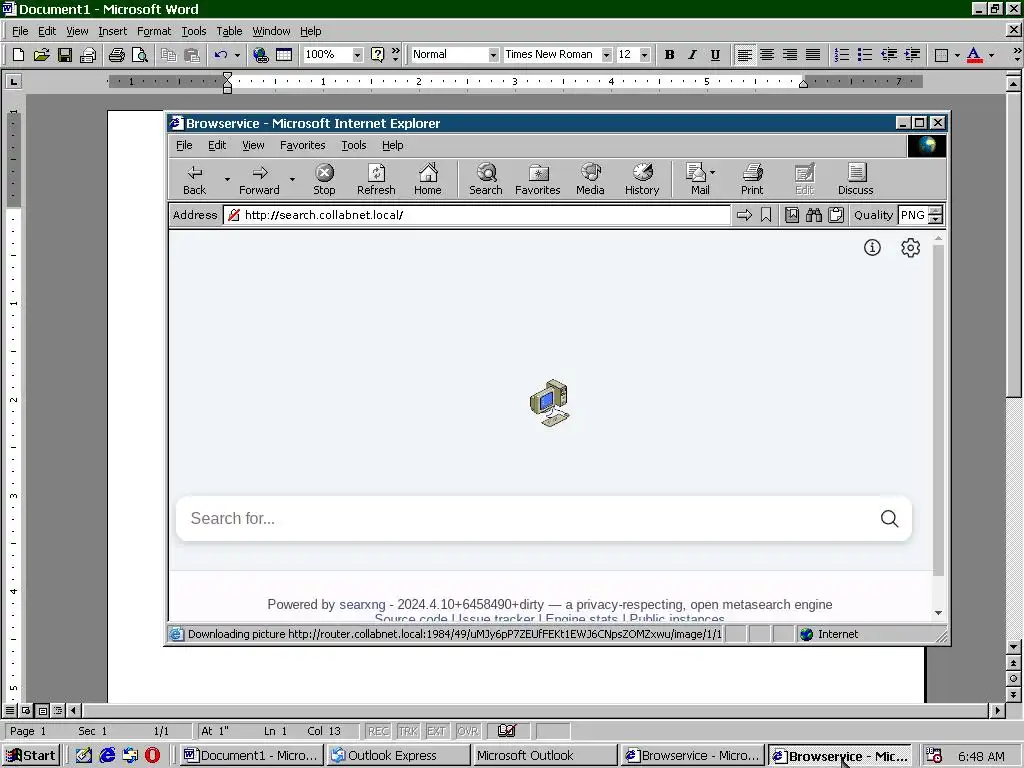Image resolution: width=1024 pixels, height=768 pixels.
Task: Open Favorites from the Internet Explorer toolbar
Action: 537,180
